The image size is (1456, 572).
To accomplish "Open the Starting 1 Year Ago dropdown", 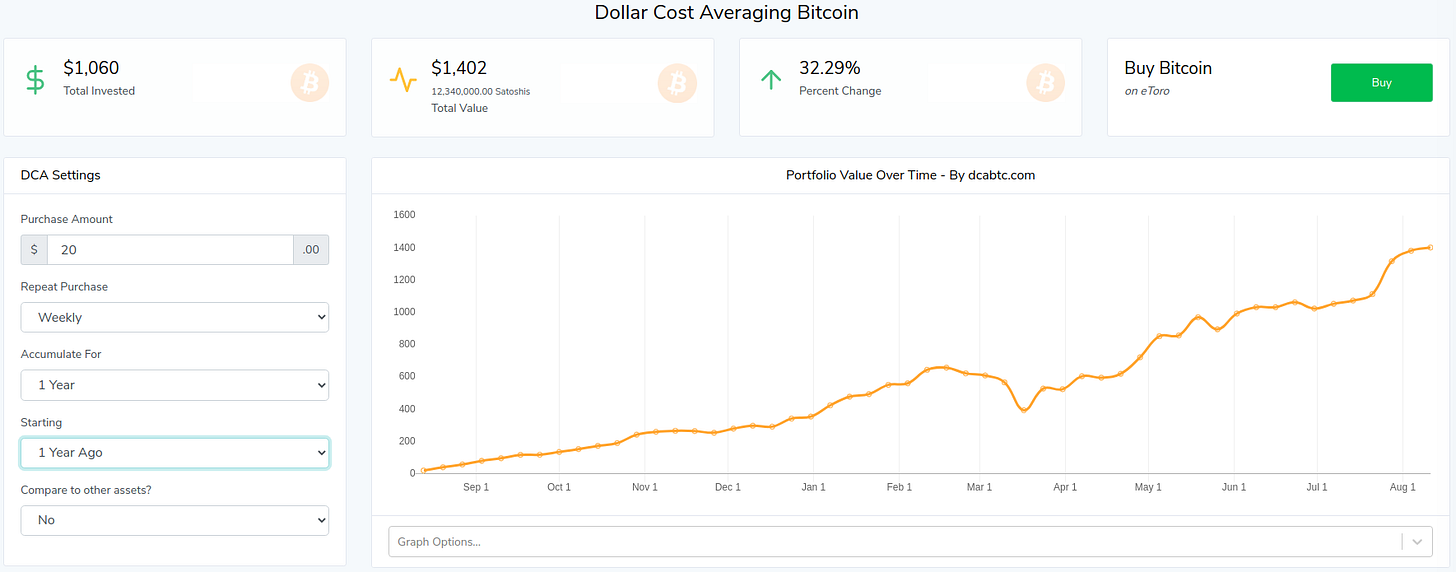I will pyautogui.click(x=175, y=453).
